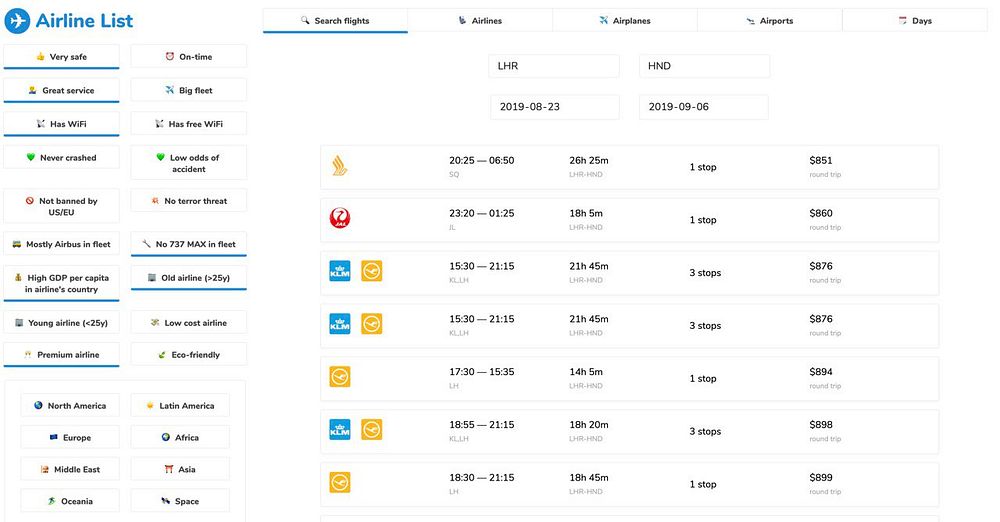Disable the Premium airline filter
Screen dimensions: 1000x522
click(61, 355)
